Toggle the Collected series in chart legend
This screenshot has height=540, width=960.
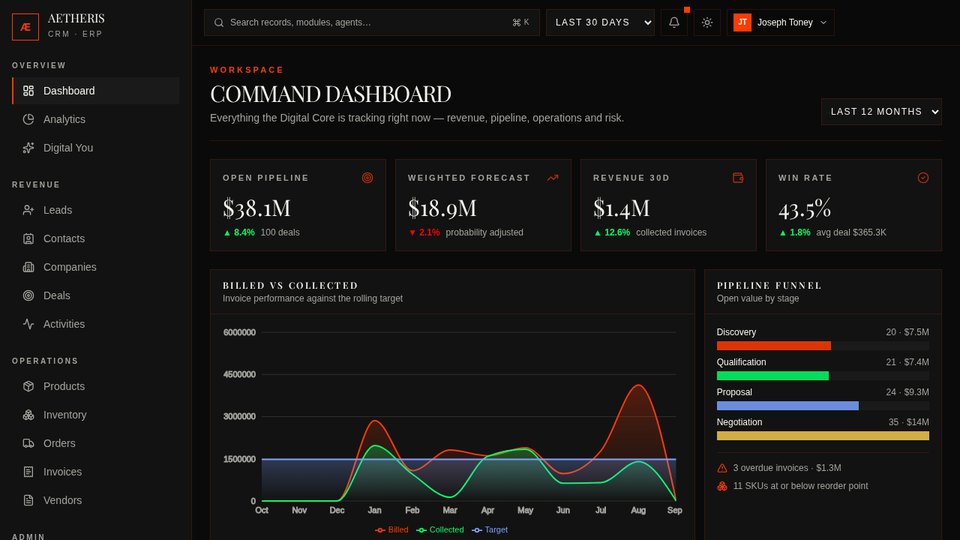tap(440, 530)
